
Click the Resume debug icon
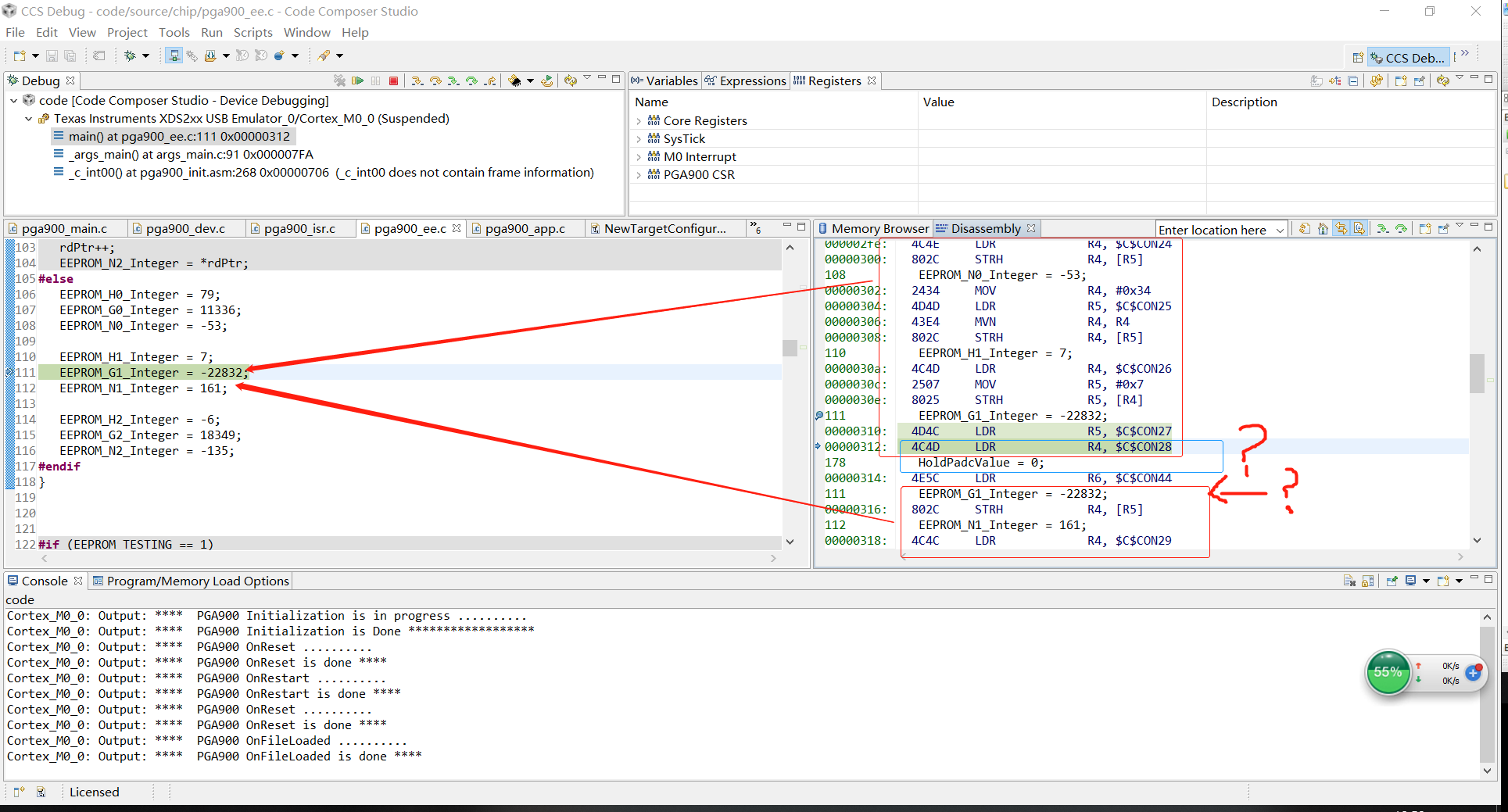coord(358,80)
